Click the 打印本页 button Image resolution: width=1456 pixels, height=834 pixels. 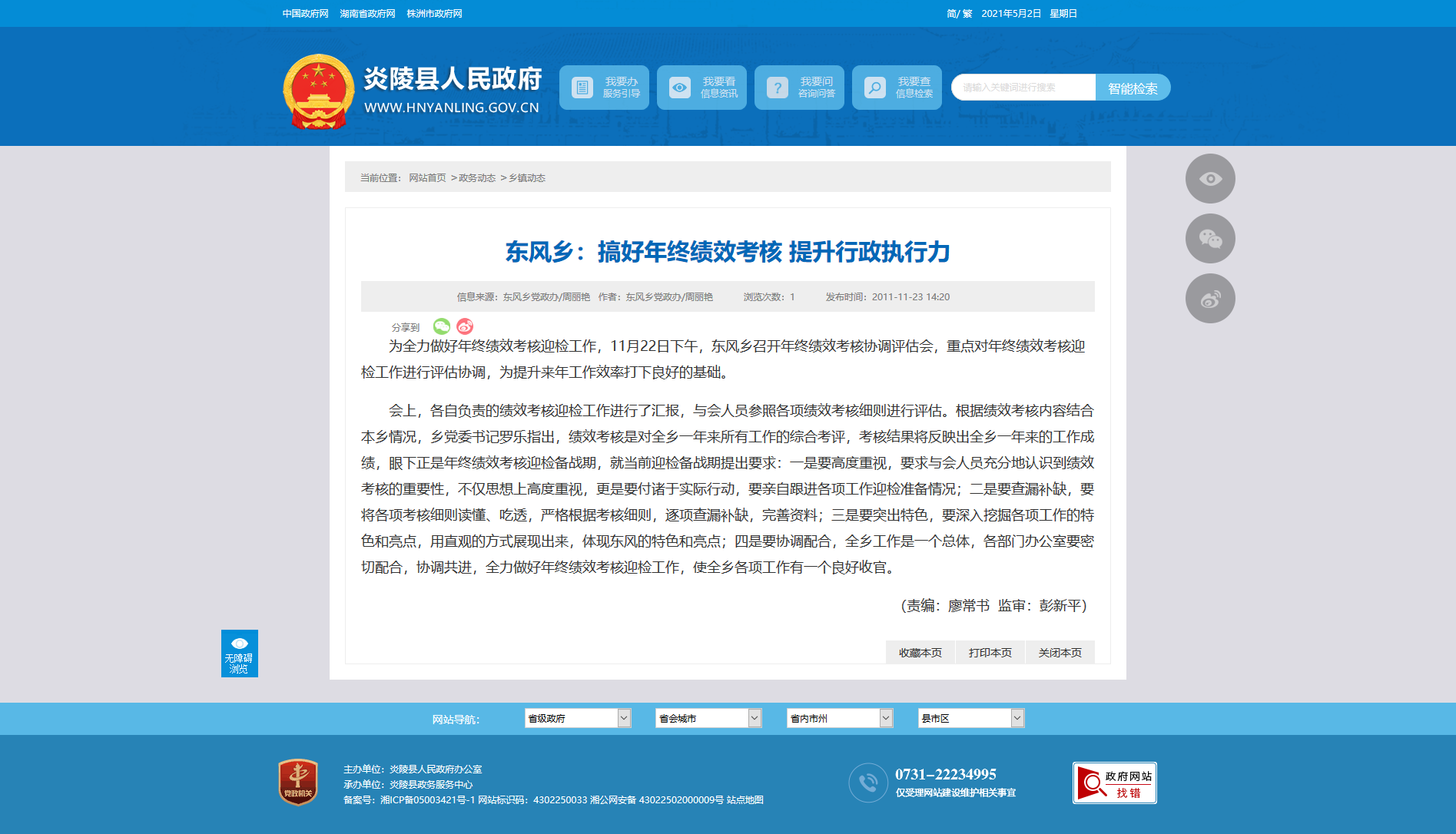click(990, 653)
